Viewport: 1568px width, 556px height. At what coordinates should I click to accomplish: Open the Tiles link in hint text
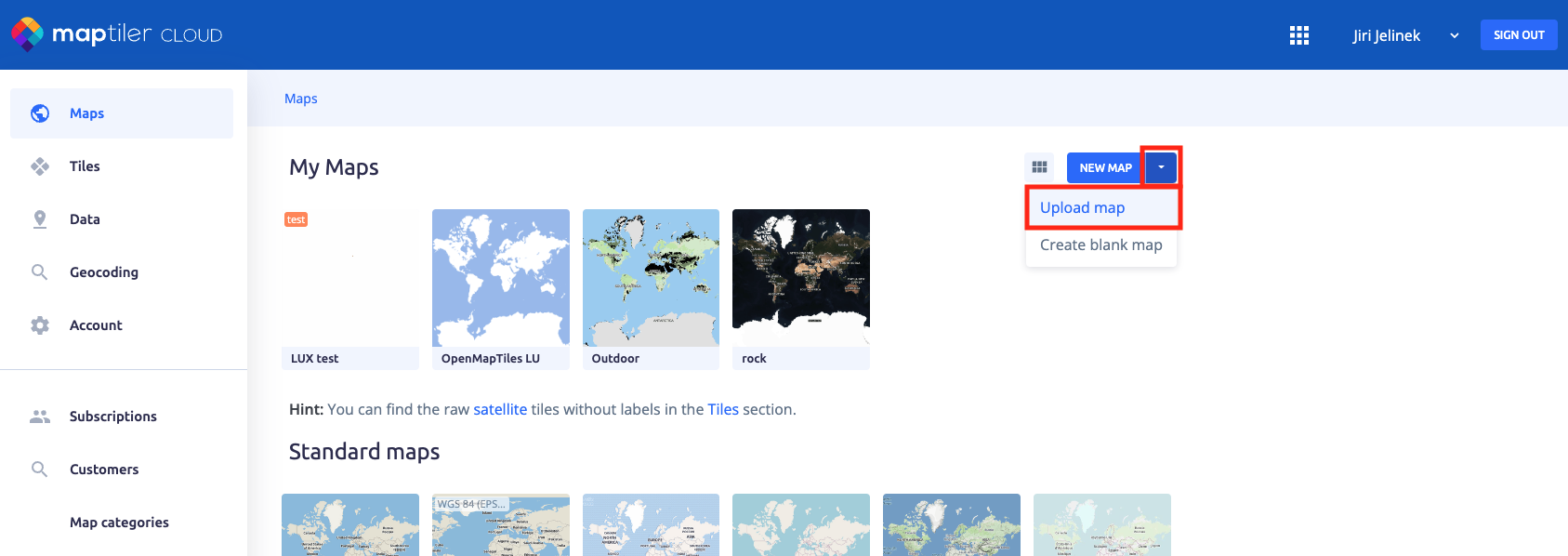722,409
